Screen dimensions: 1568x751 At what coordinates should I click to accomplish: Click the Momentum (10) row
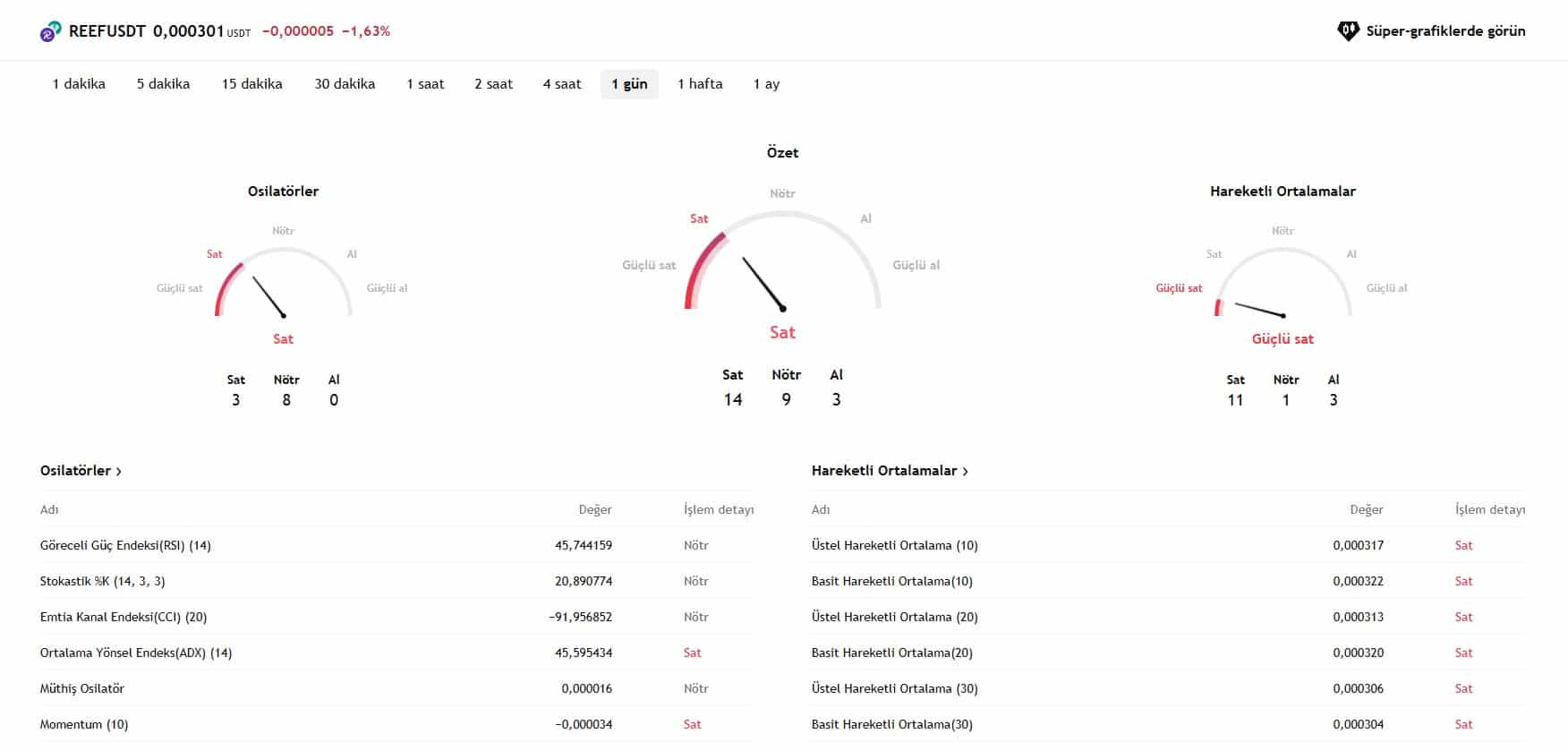tap(397, 724)
